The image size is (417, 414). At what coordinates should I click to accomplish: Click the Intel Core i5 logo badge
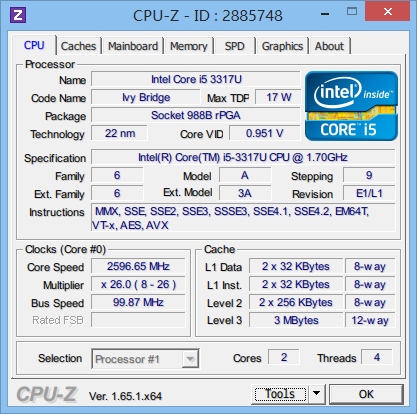351,106
